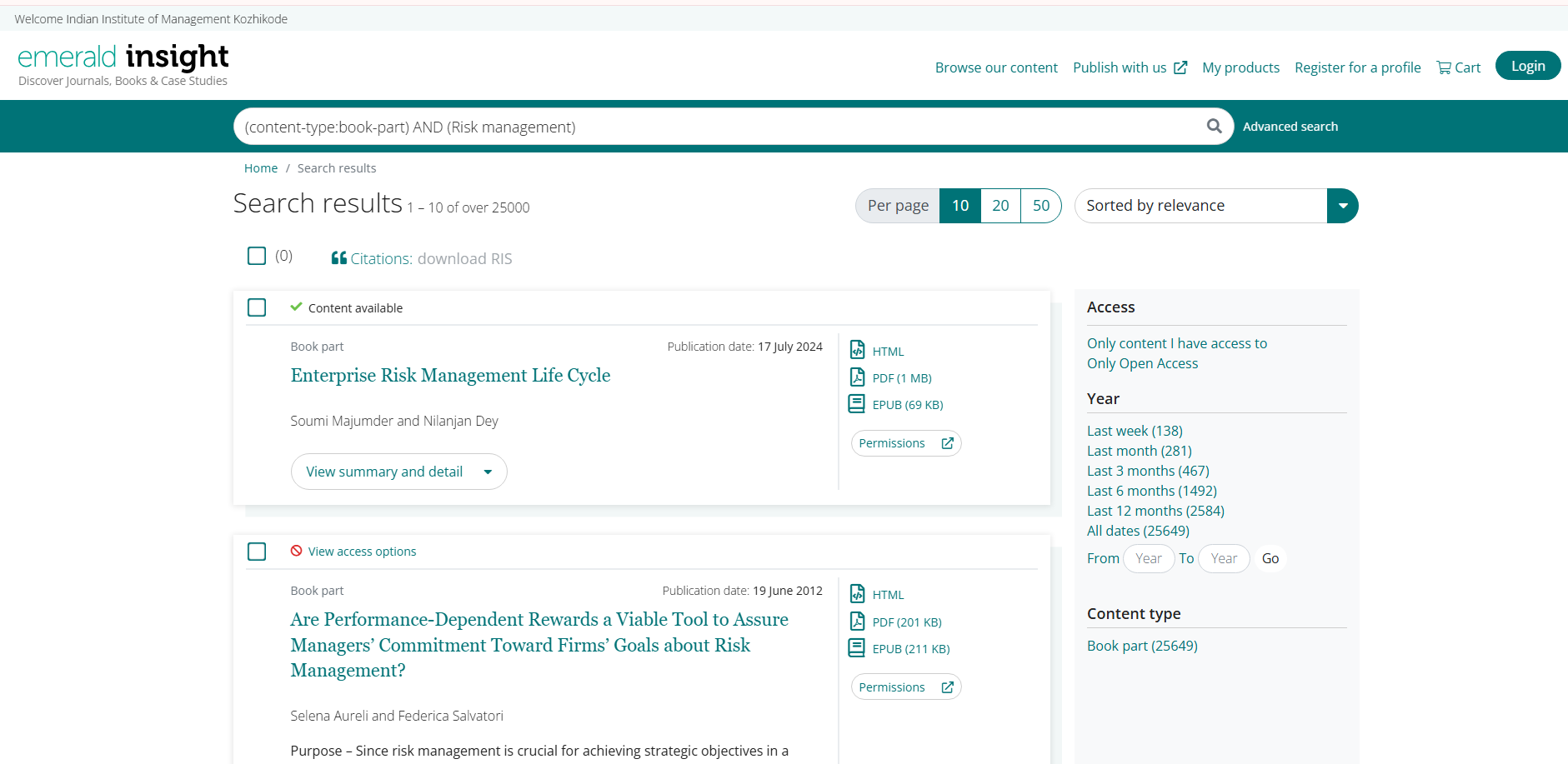Viewport: 1568px width, 764px height.
Task: Download the EPUB (211 KB) file
Action: pyautogui.click(x=910, y=649)
